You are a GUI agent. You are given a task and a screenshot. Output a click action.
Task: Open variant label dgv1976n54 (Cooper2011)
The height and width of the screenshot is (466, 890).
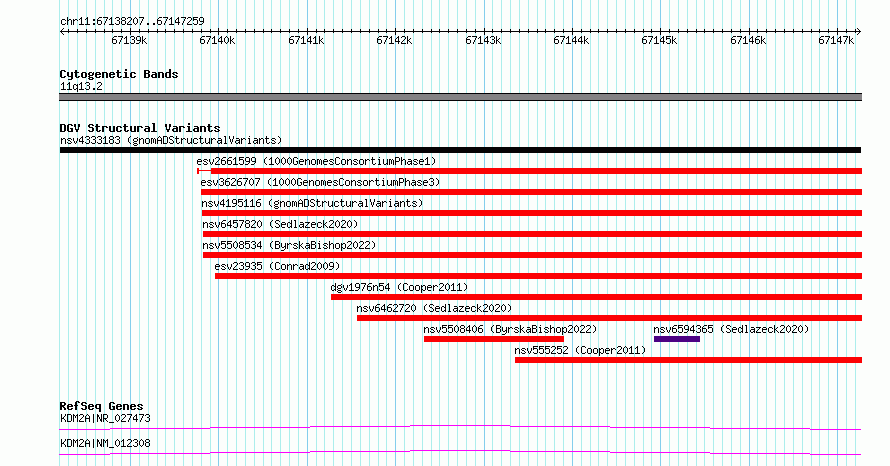point(400,288)
